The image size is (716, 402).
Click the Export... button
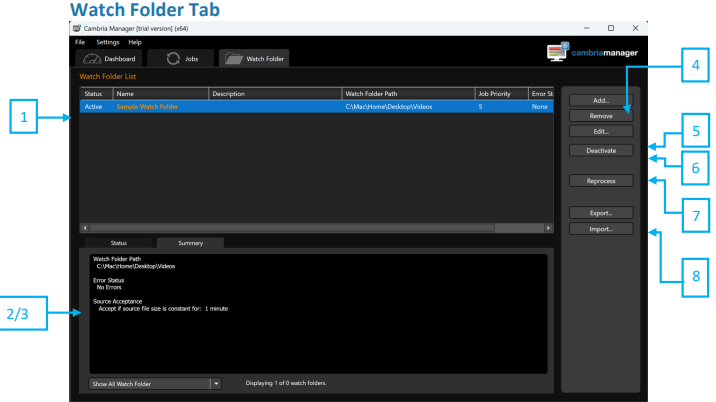click(601, 213)
